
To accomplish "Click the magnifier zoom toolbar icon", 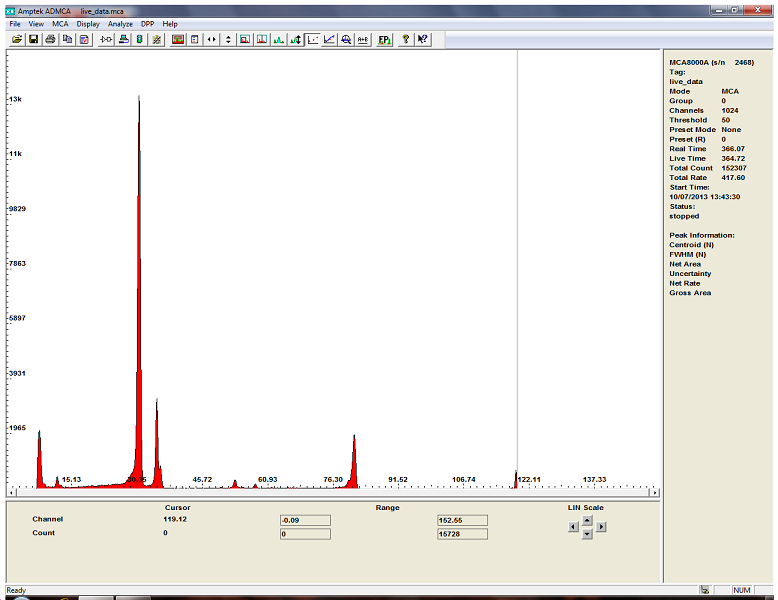I will 346,39.
